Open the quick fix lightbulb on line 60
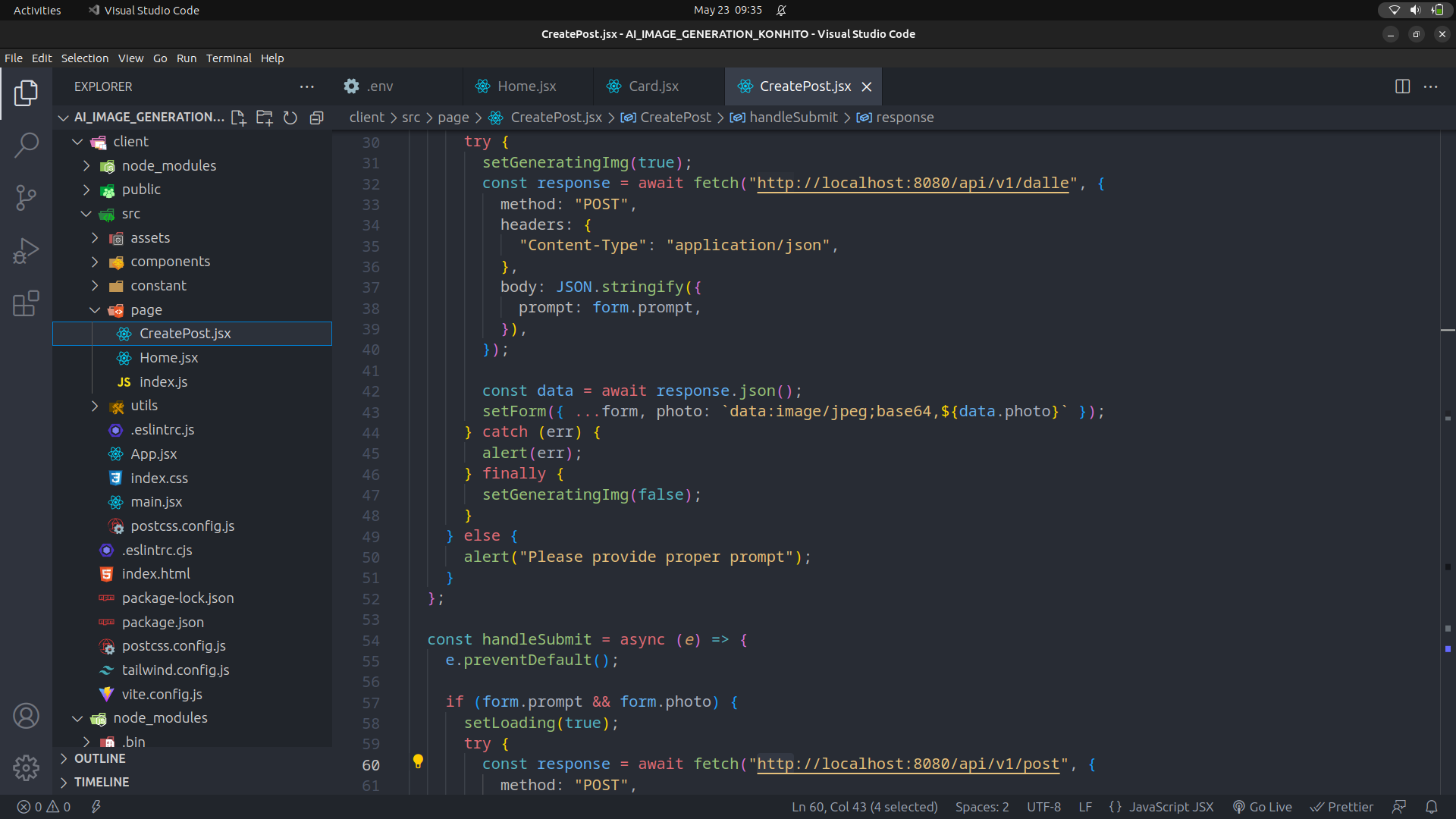 coord(418,761)
